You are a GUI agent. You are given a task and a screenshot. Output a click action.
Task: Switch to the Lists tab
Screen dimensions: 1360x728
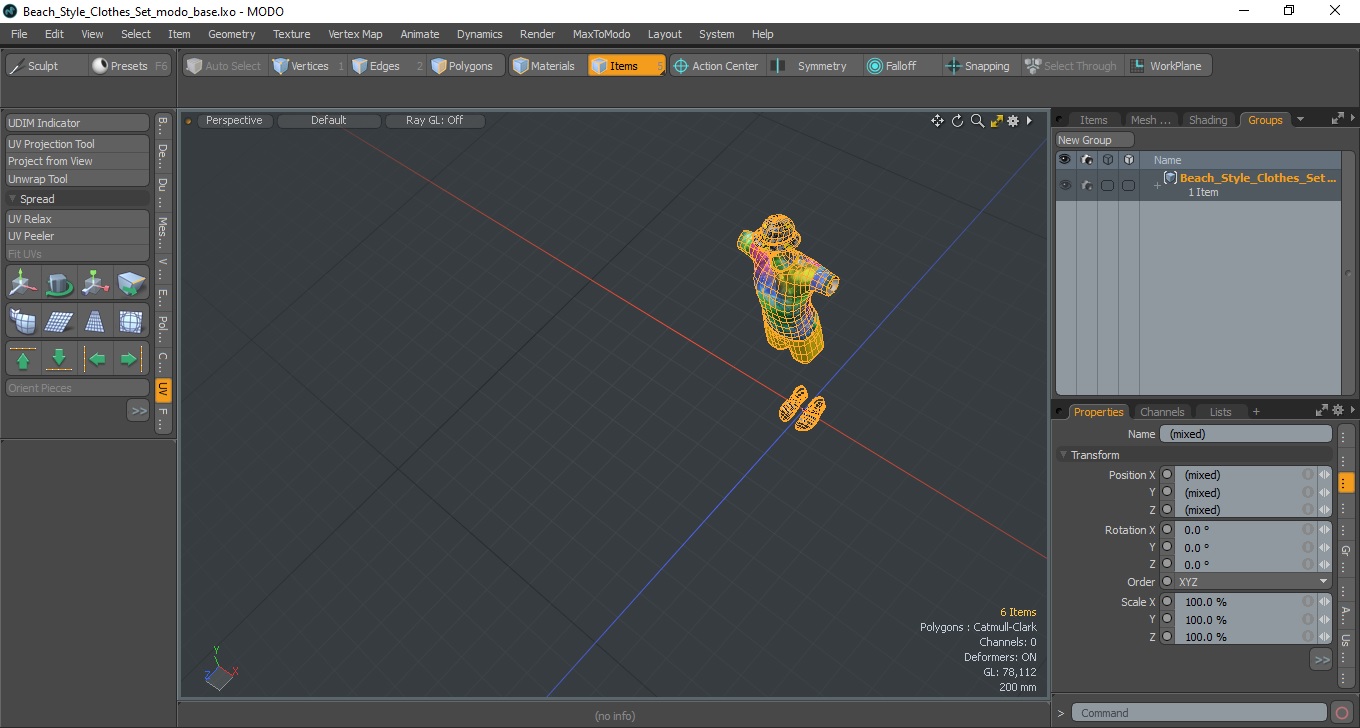click(x=1221, y=412)
